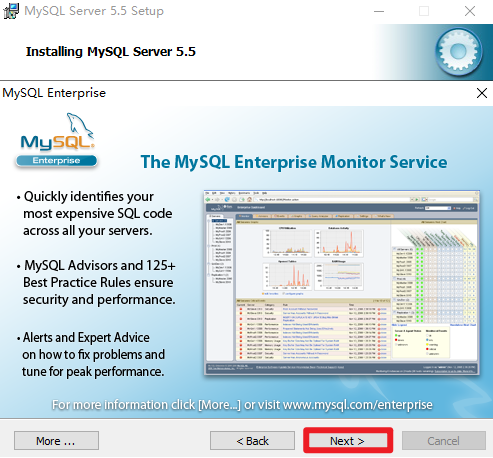Click the Alerts and Expert Advice bullet
Image resolution: width=493 pixels, height=458 pixels.
click(x=91, y=354)
